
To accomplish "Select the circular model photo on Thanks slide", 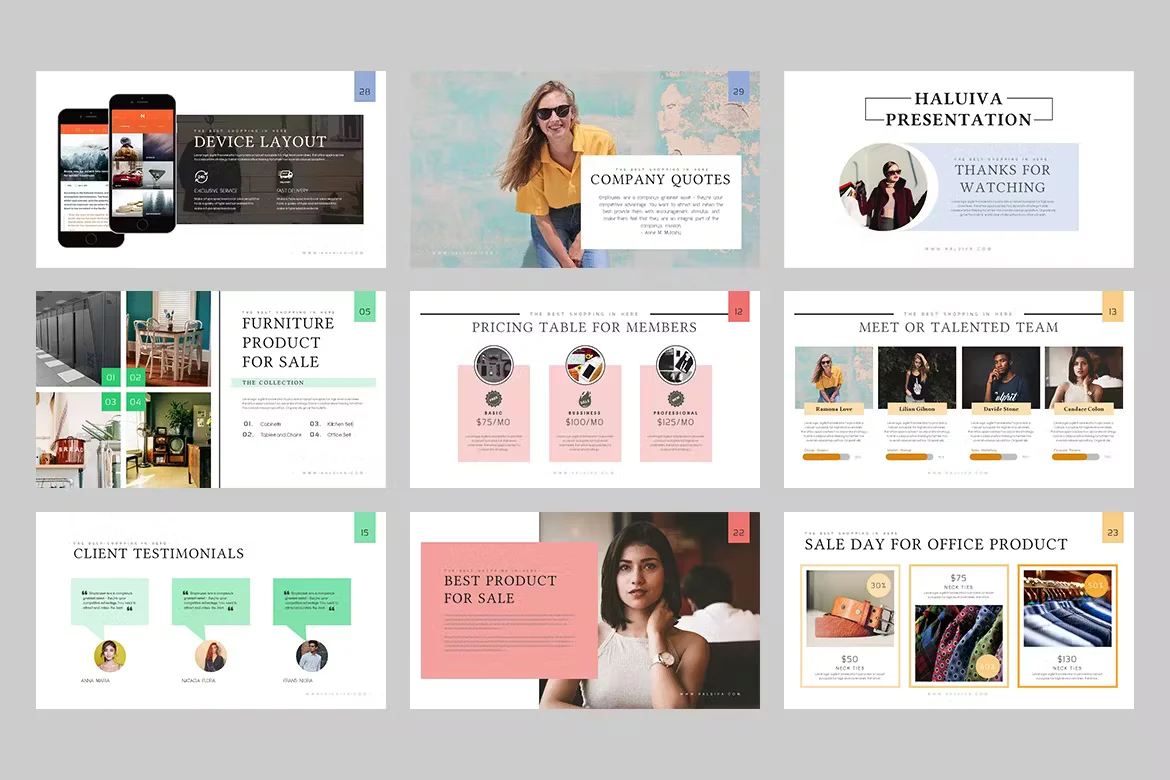I will pyautogui.click(x=886, y=186).
